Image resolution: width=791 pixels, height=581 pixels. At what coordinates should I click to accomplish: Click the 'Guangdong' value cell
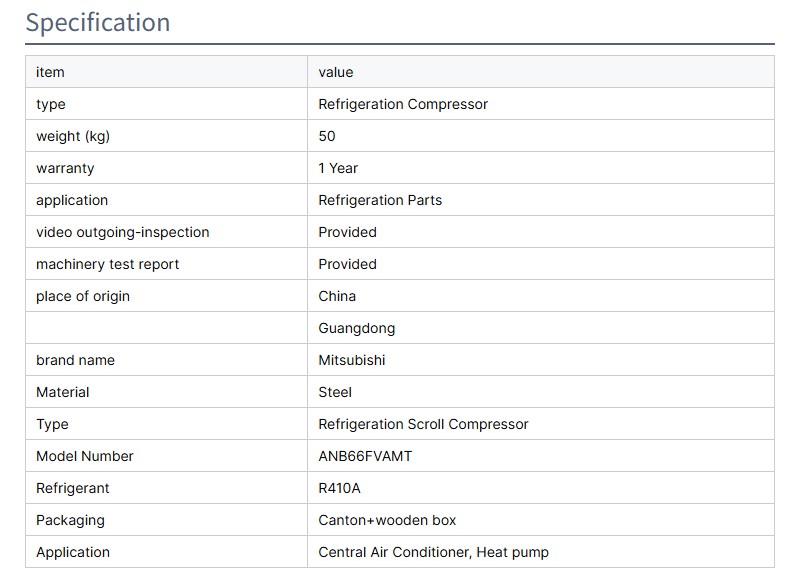point(357,328)
